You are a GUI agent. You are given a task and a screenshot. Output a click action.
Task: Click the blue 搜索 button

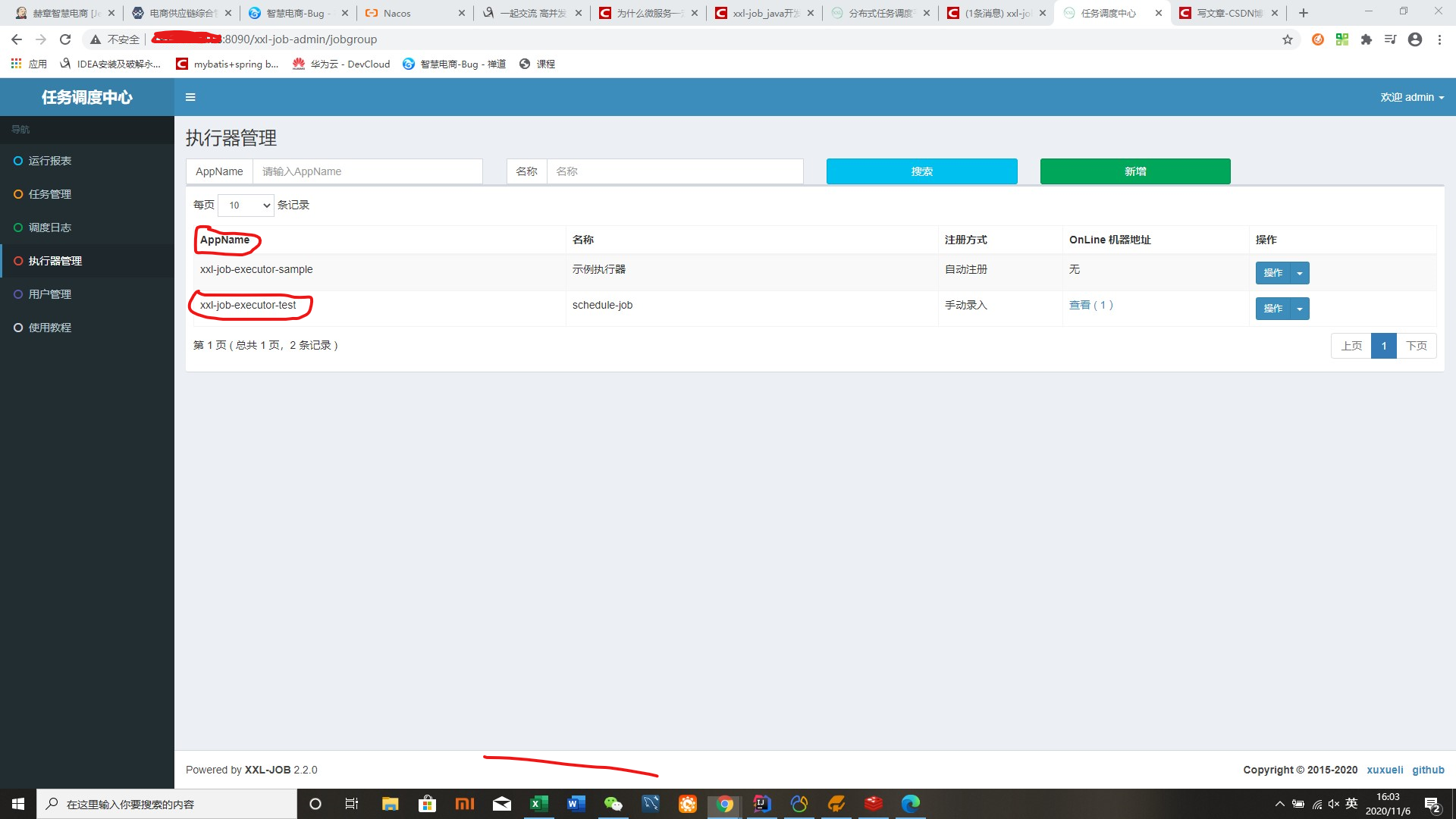click(x=921, y=171)
